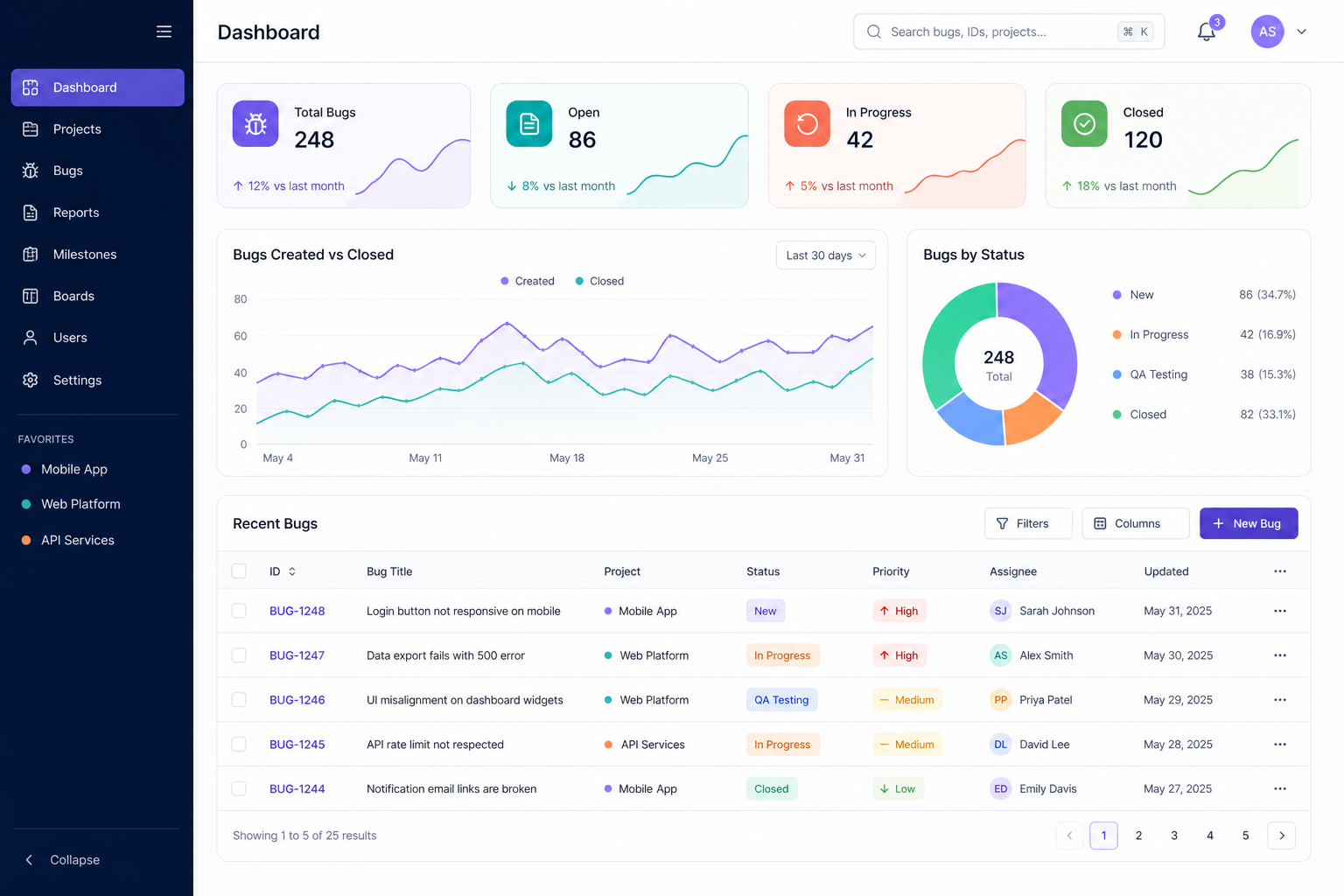Toggle the select-all checkbox in table header
This screenshot has height=896, width=1344.
tap(239, 571)
